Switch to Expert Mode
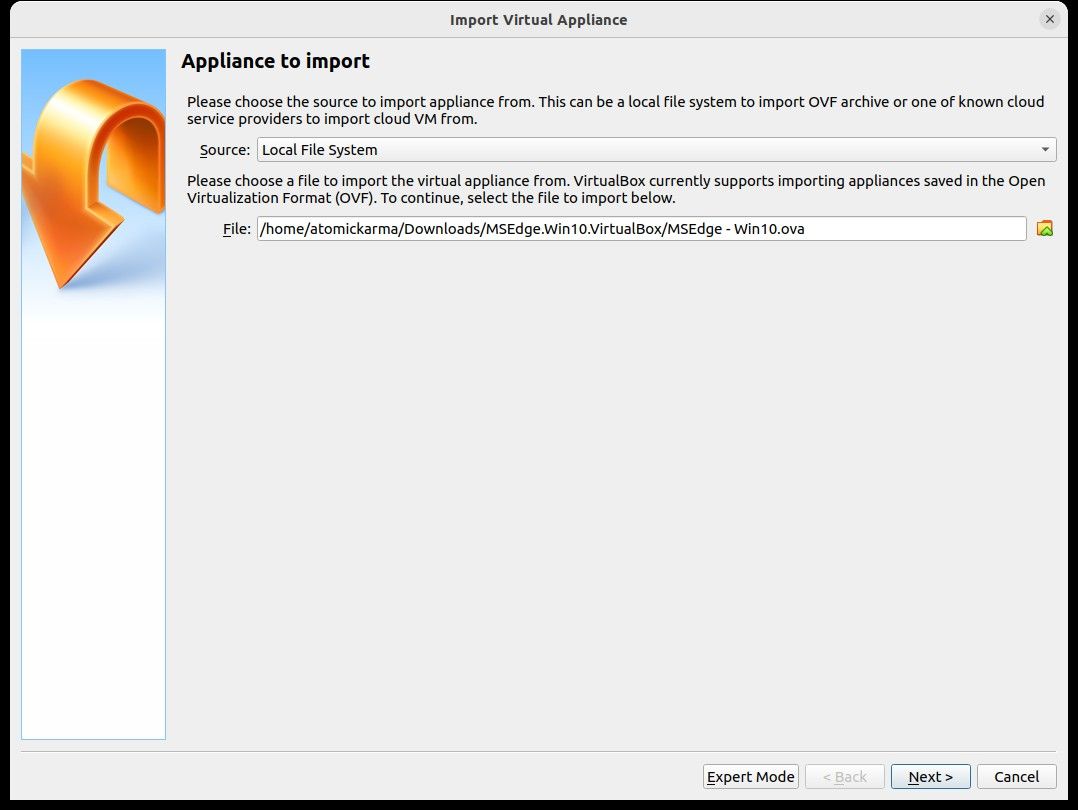This screenshot has height=810, width=1078. click(x=751, y=777)
